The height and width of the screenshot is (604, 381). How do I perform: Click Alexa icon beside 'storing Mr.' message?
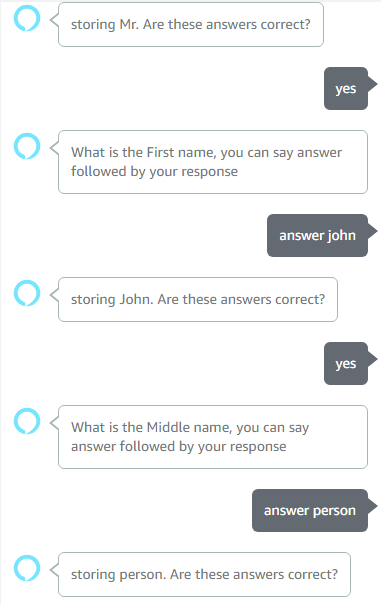27,18
